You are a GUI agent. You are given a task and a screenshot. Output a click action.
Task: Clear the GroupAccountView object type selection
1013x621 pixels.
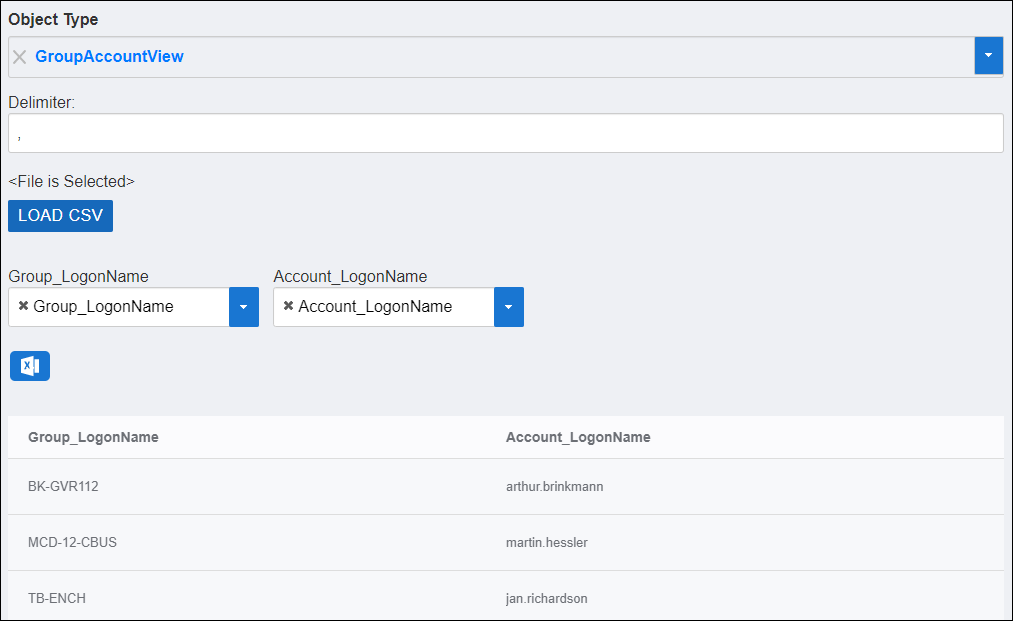(x=19, y=57)
